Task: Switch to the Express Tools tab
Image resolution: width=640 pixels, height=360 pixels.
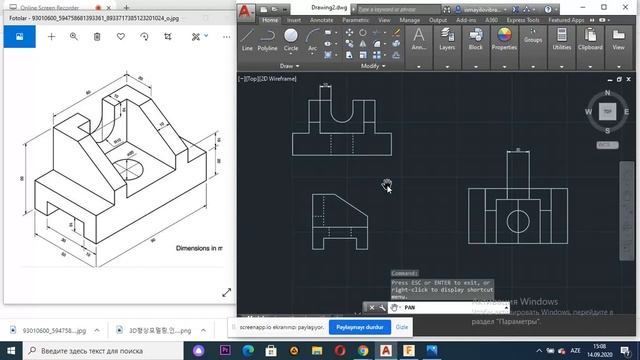Action: [x=523, y=20]
